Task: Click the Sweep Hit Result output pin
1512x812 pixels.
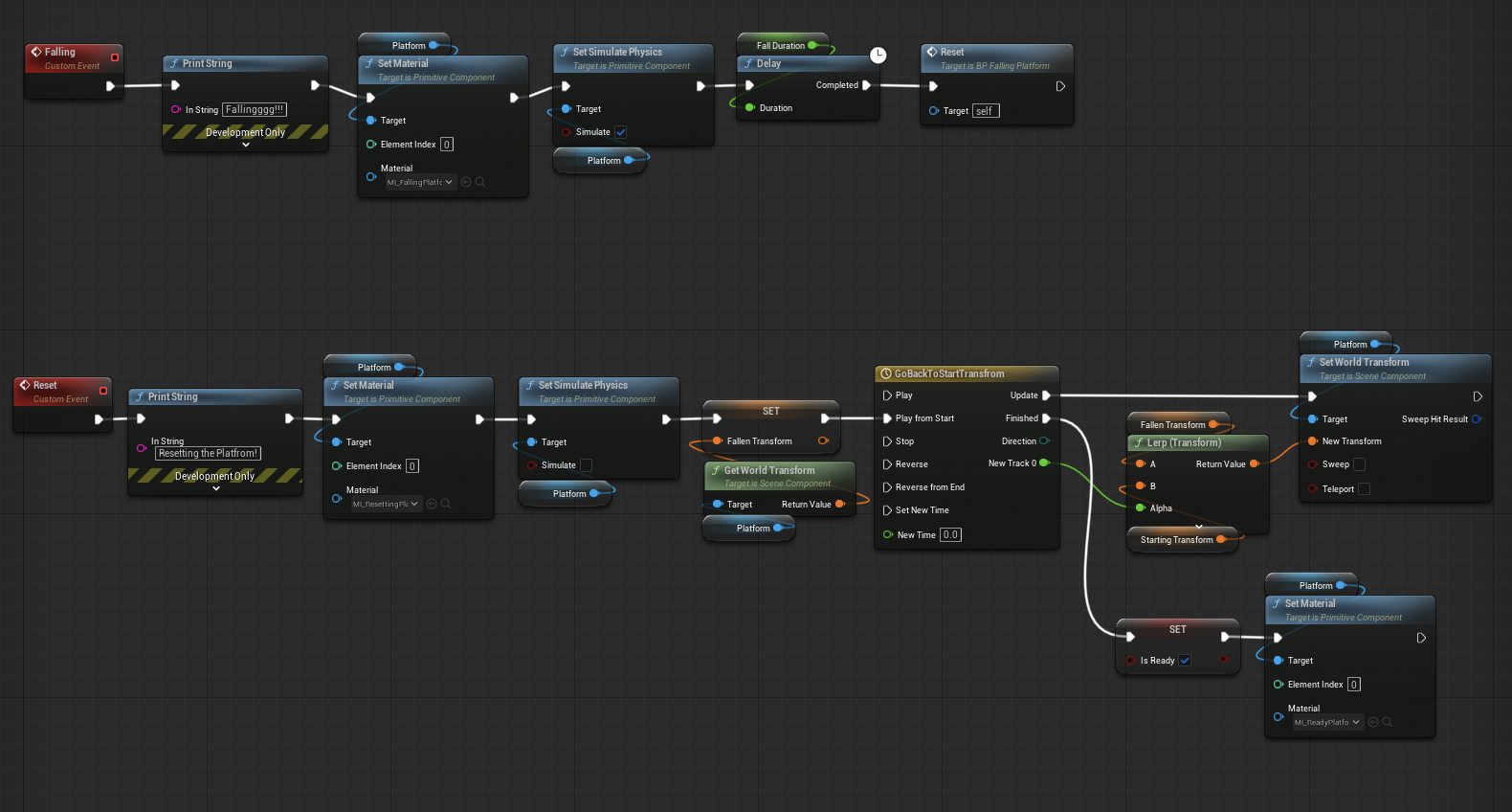Action: click(1477, 419)
